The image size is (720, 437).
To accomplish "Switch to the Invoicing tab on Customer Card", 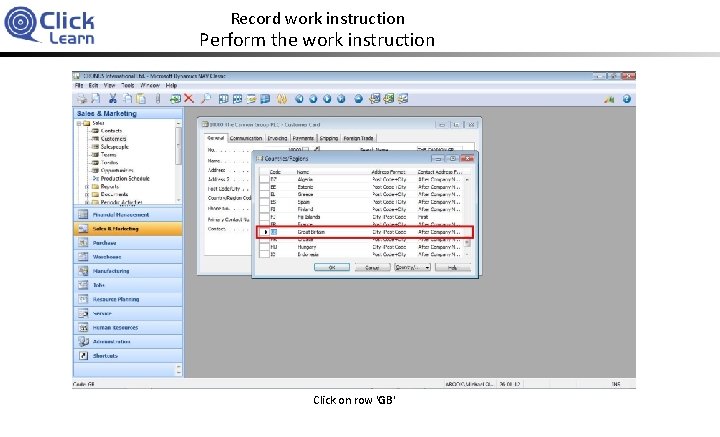I will (277, 138).
